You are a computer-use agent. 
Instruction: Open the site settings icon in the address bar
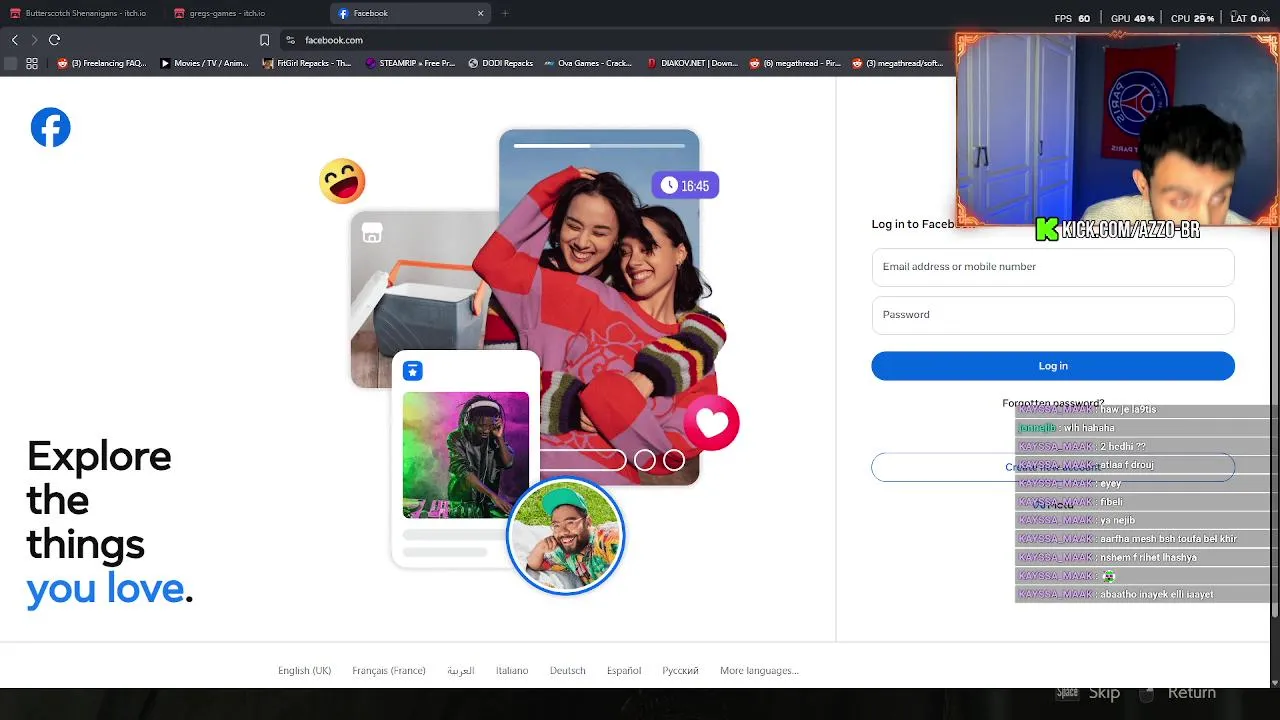click(290, 40)
